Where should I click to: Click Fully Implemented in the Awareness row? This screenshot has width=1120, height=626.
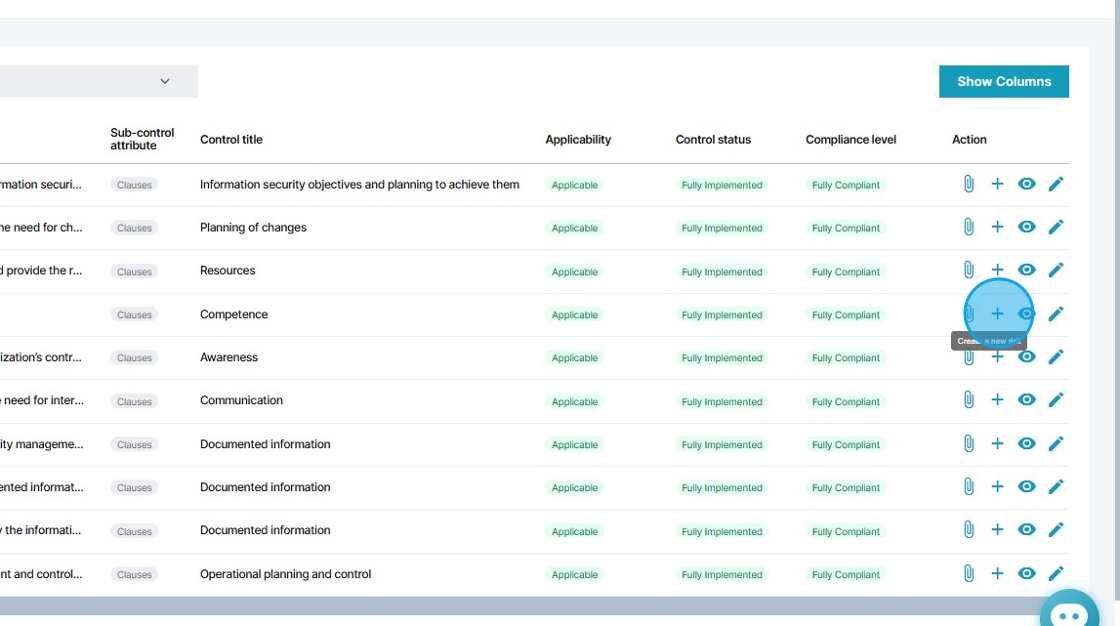coord(721,357)
